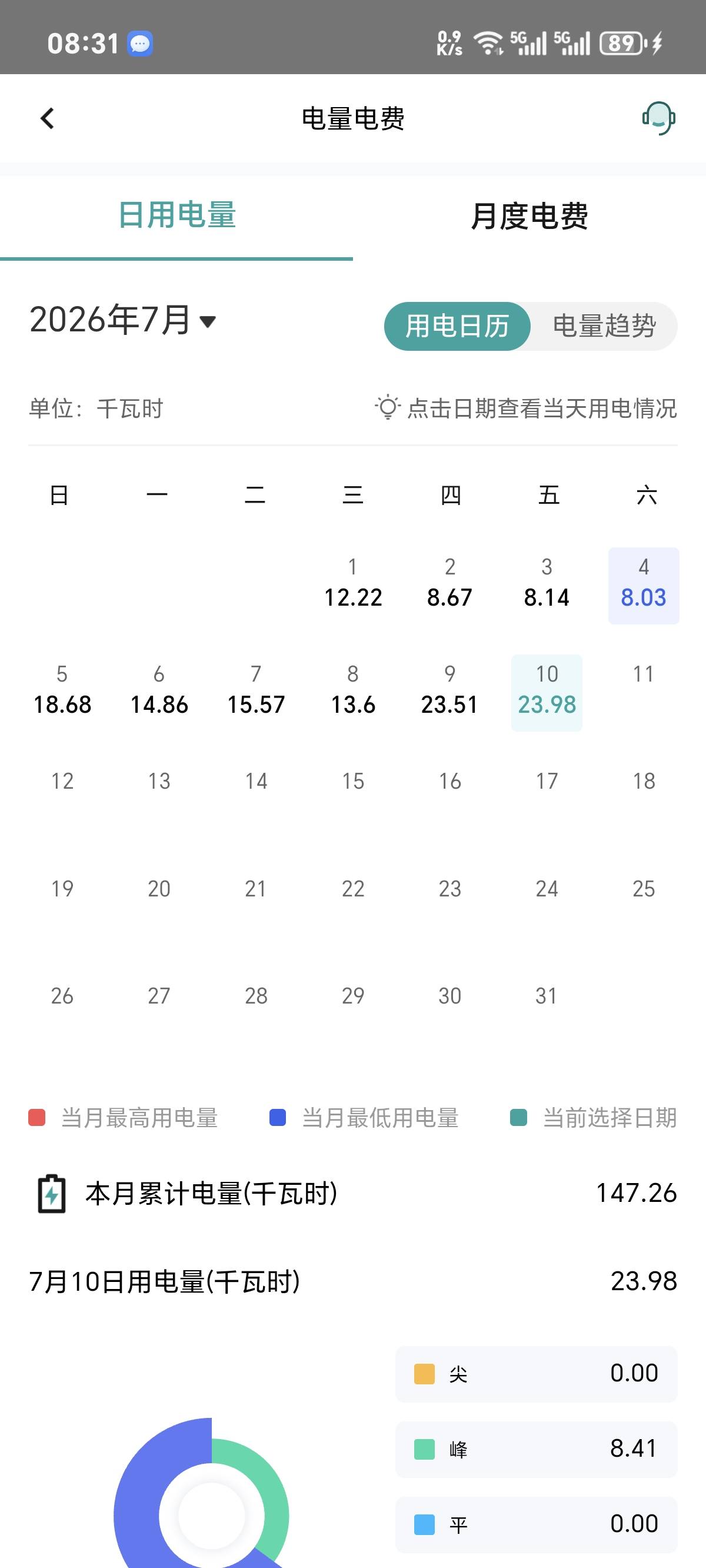Tap date 11 in calendar
This screenshot has height=1568, width=706.
point(644,675)
